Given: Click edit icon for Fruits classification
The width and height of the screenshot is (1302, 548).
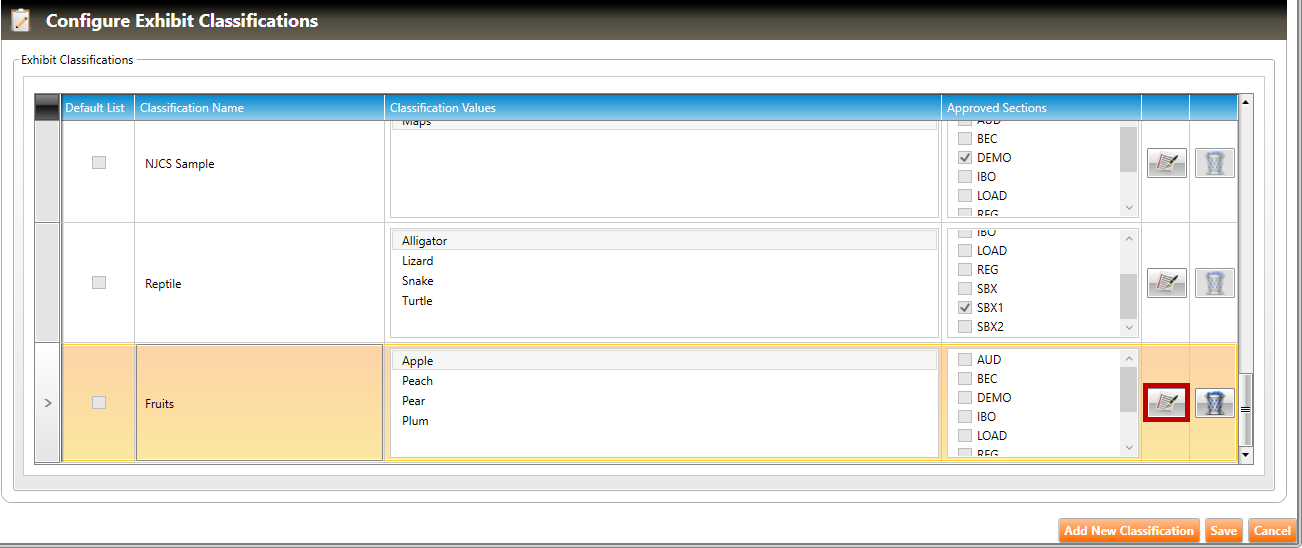Looking at the screenshot, I should click(x=1166, y=403).
